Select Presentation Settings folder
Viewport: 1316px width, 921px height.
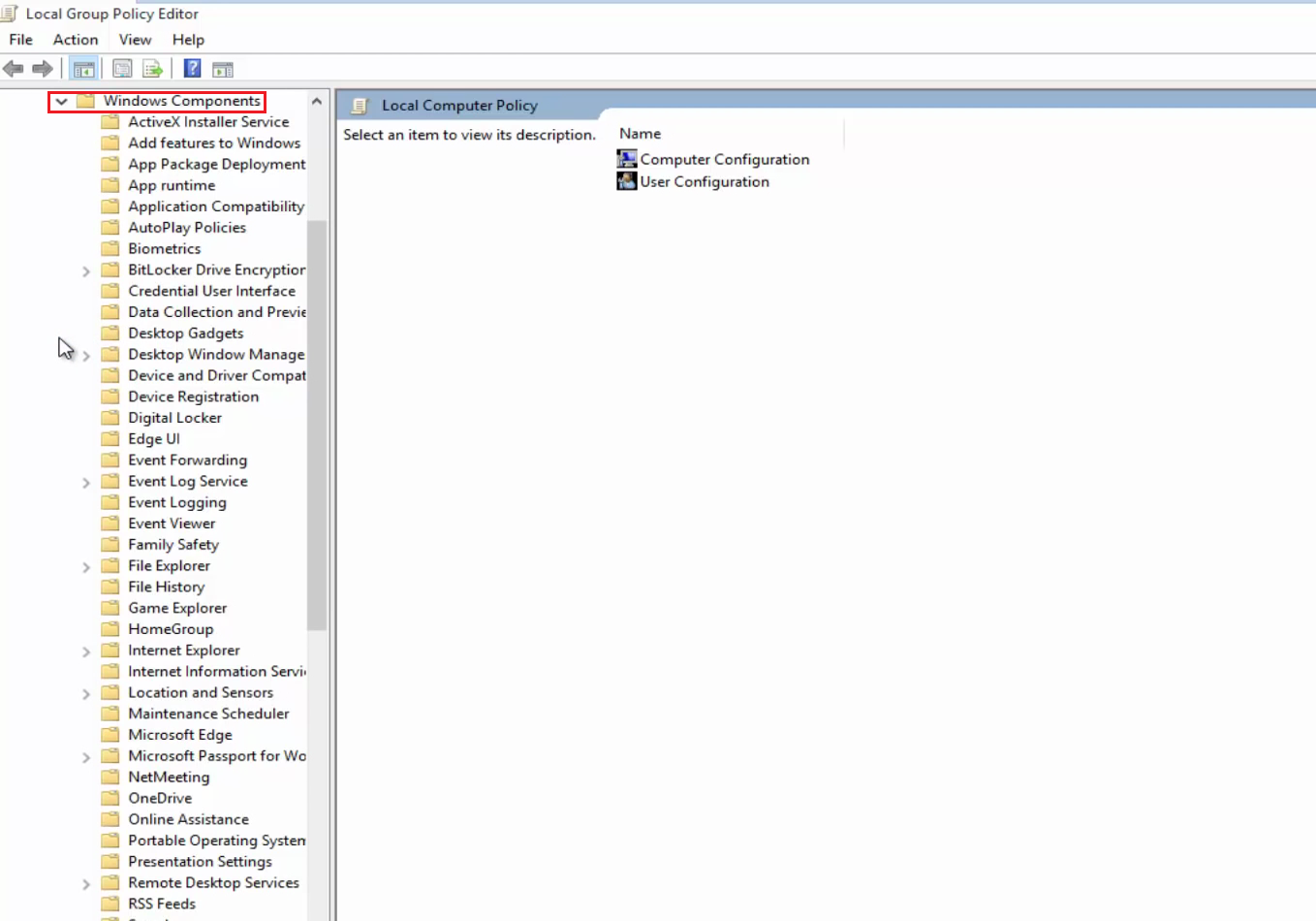(x=201, y=862)
